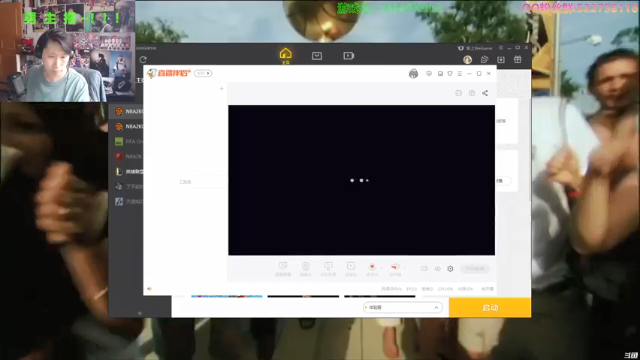Add a video playback source
Image resolution: width=640 pixels, height=360 pixels.
[351, 269]
